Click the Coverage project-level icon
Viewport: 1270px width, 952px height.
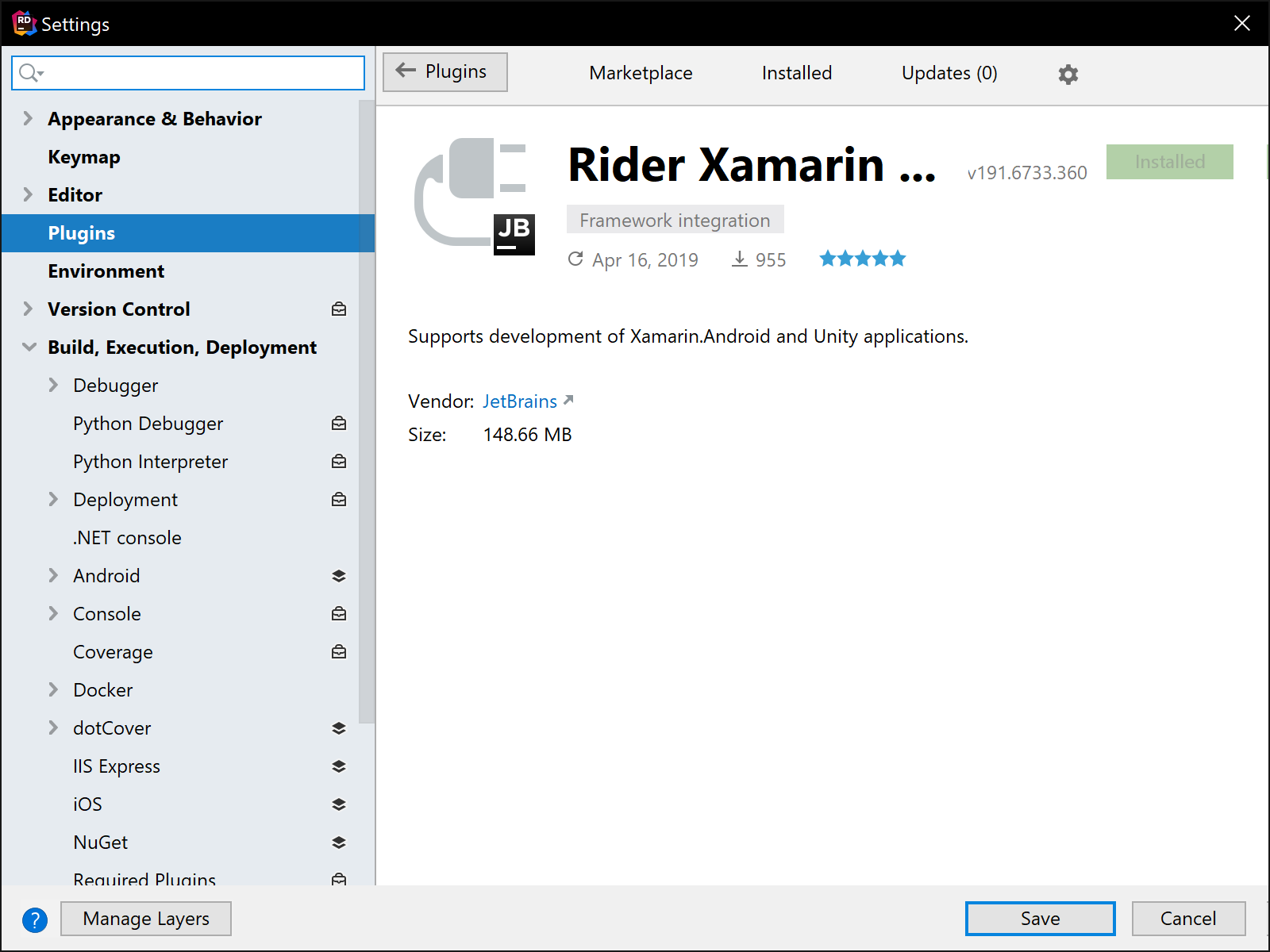point(339,652)
